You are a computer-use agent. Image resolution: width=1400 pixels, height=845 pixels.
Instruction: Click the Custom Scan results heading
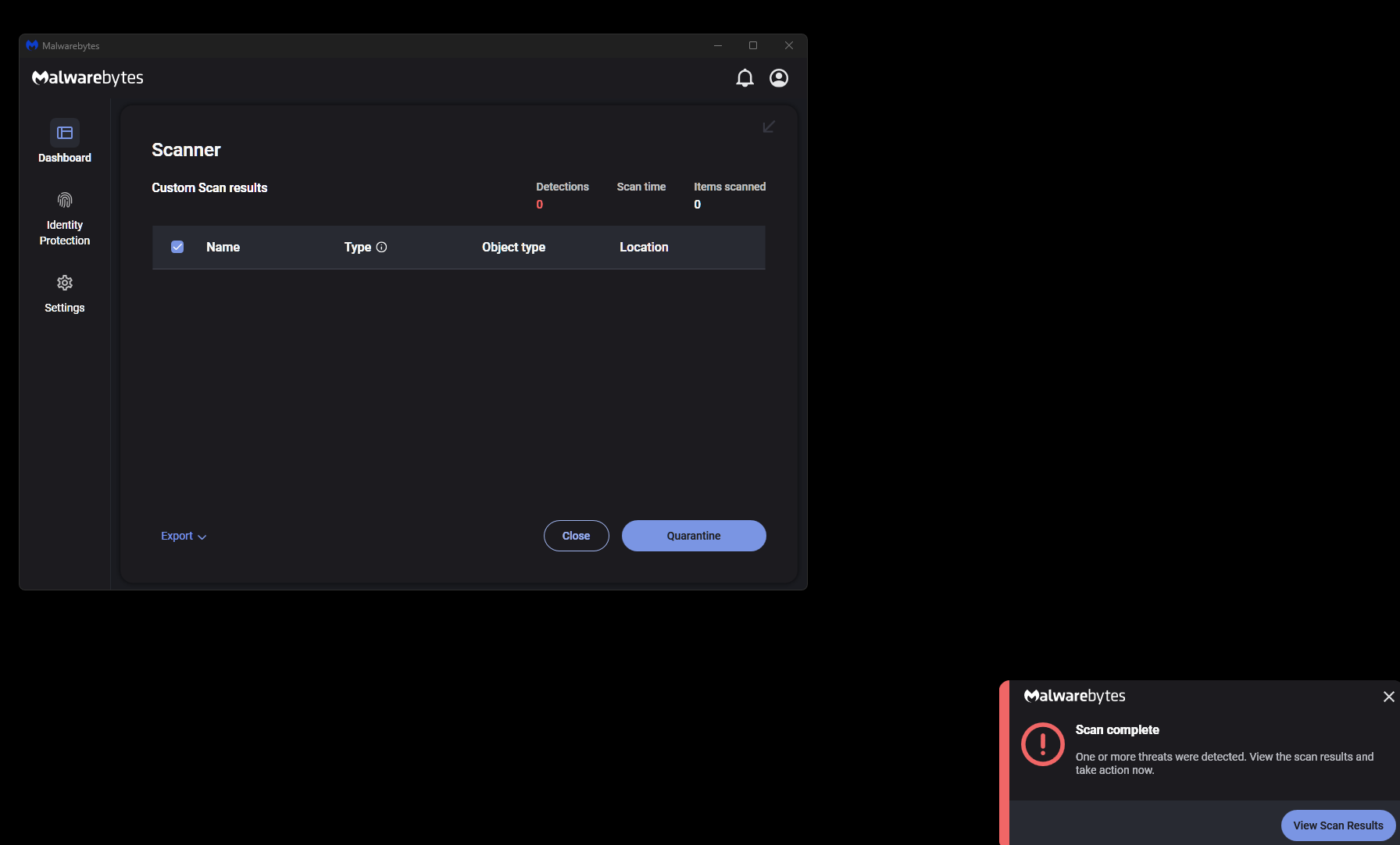209,187
